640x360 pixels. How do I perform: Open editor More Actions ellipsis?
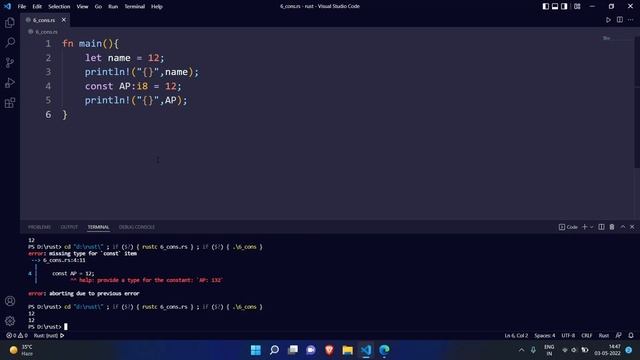631,20
